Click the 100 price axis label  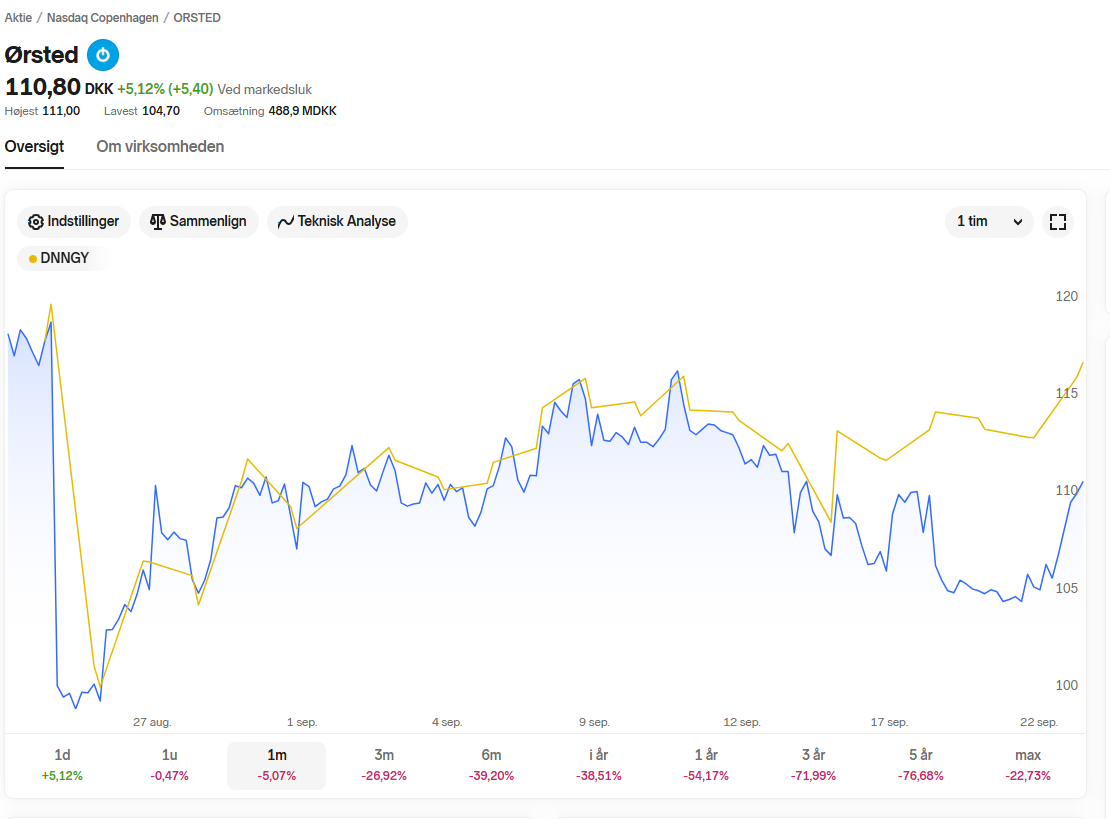(x=1066, y=685)
